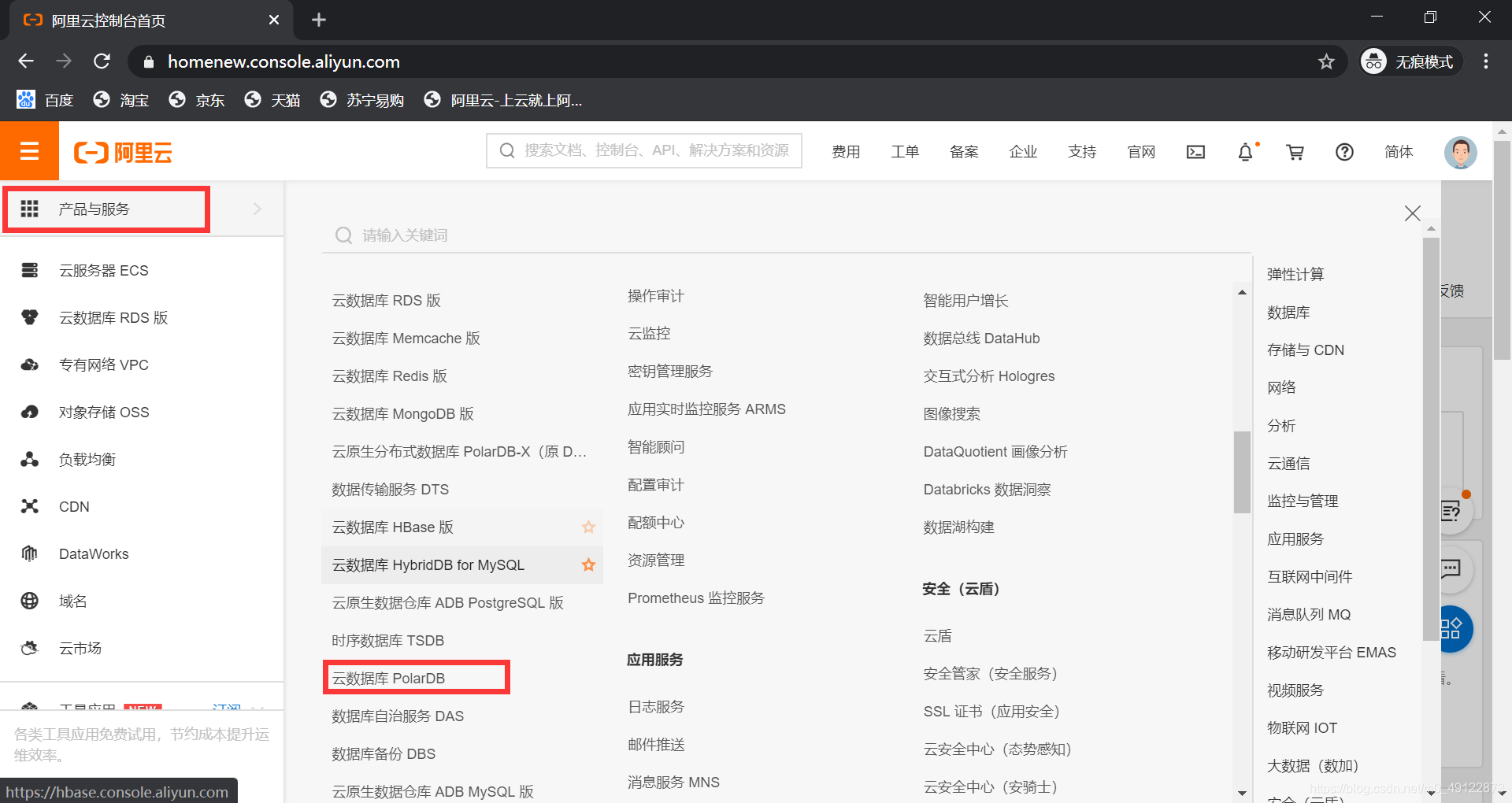
Task: Open the 云数据库 PolarDB link
Action: [388, 678]
